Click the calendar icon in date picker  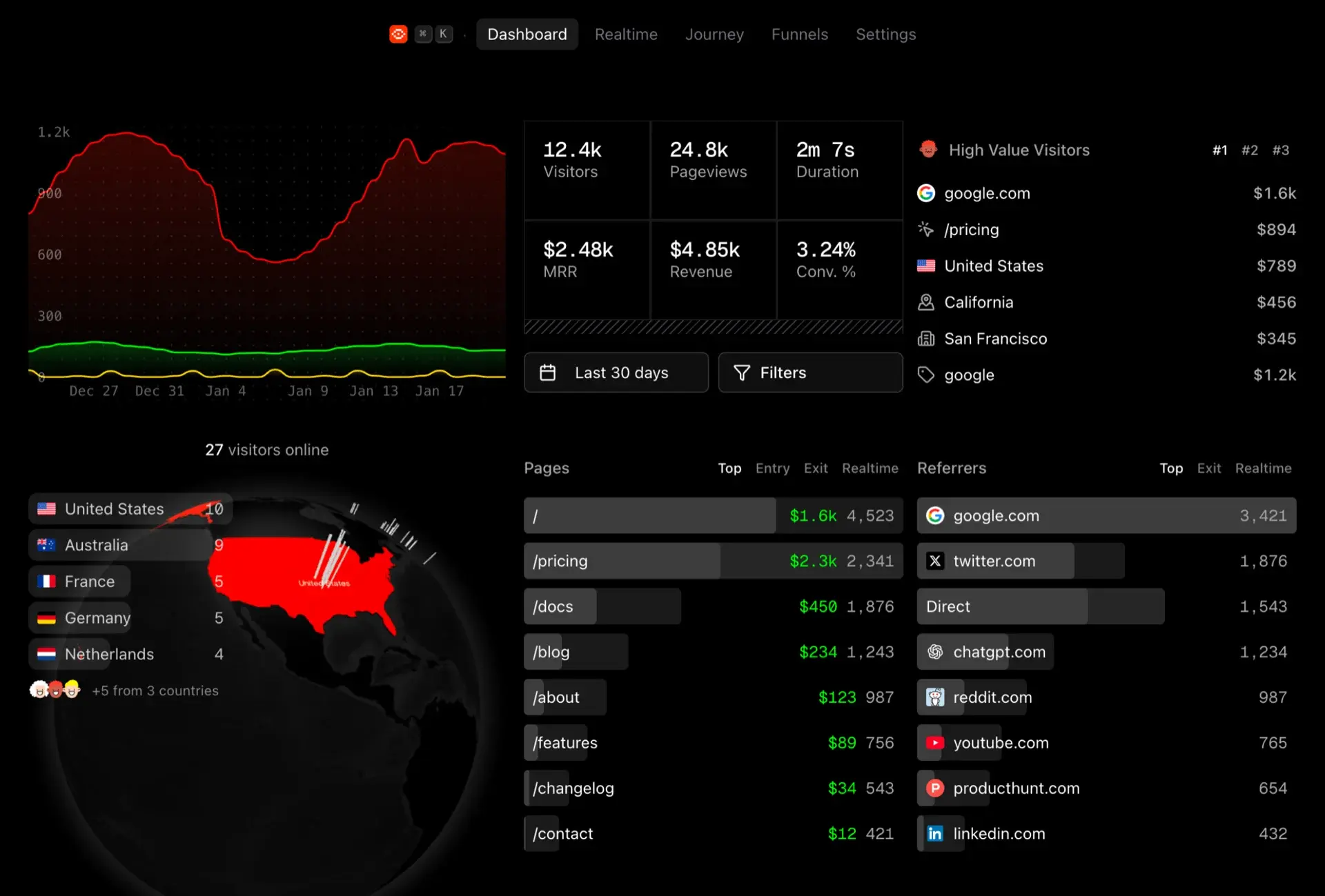coord(547,372)
